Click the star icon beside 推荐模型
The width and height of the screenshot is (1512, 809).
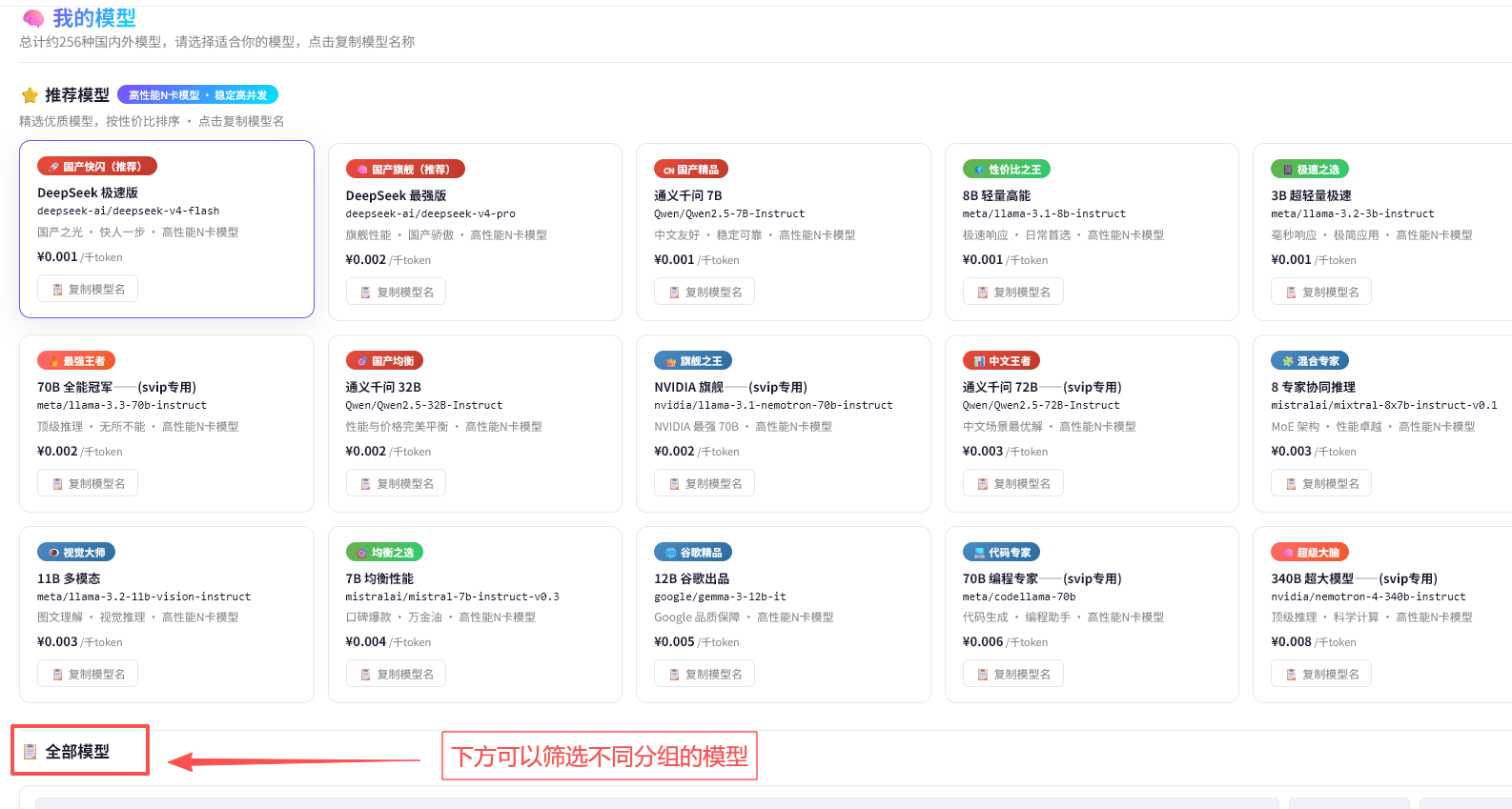(30, 95)
